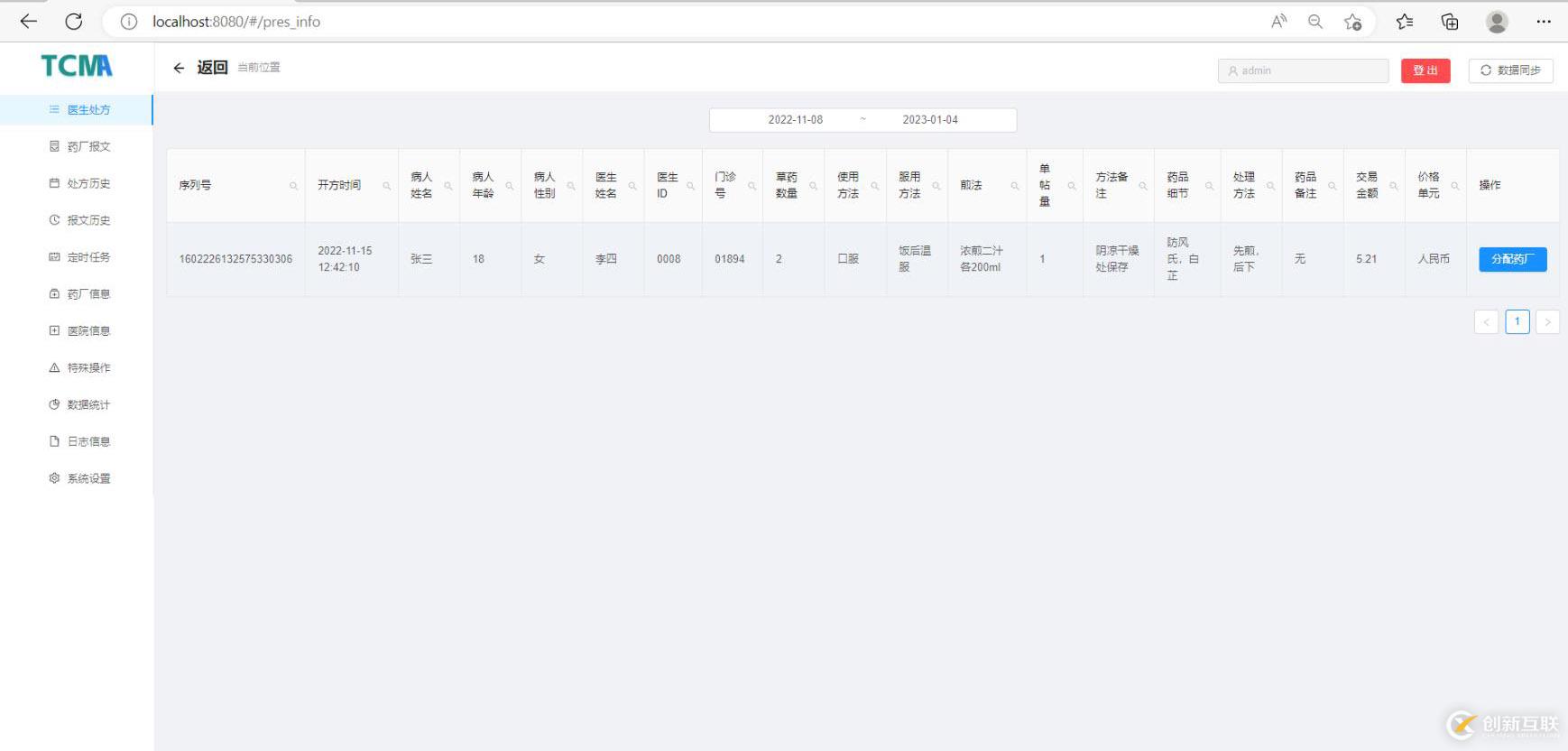
Task: Click the search icon in 开方时间 column header
Action: pyautogui.click(x=387, y=186)
